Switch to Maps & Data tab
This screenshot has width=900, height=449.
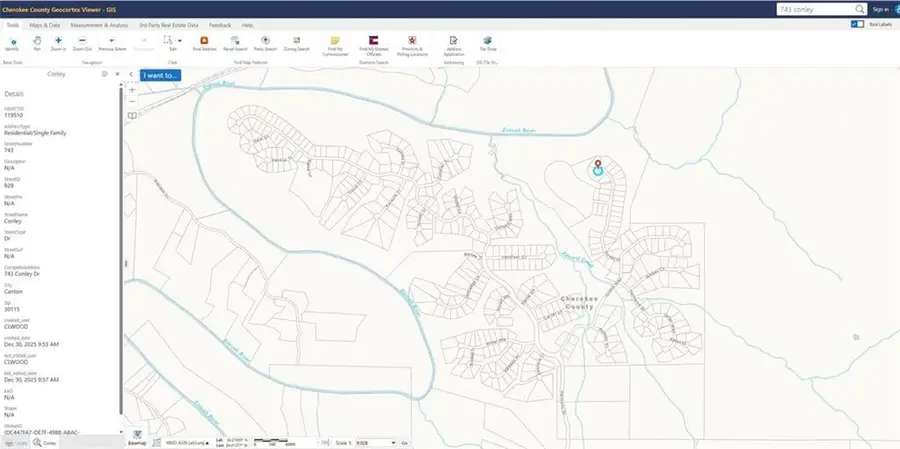pyautogui.click(x=45, y=25)
